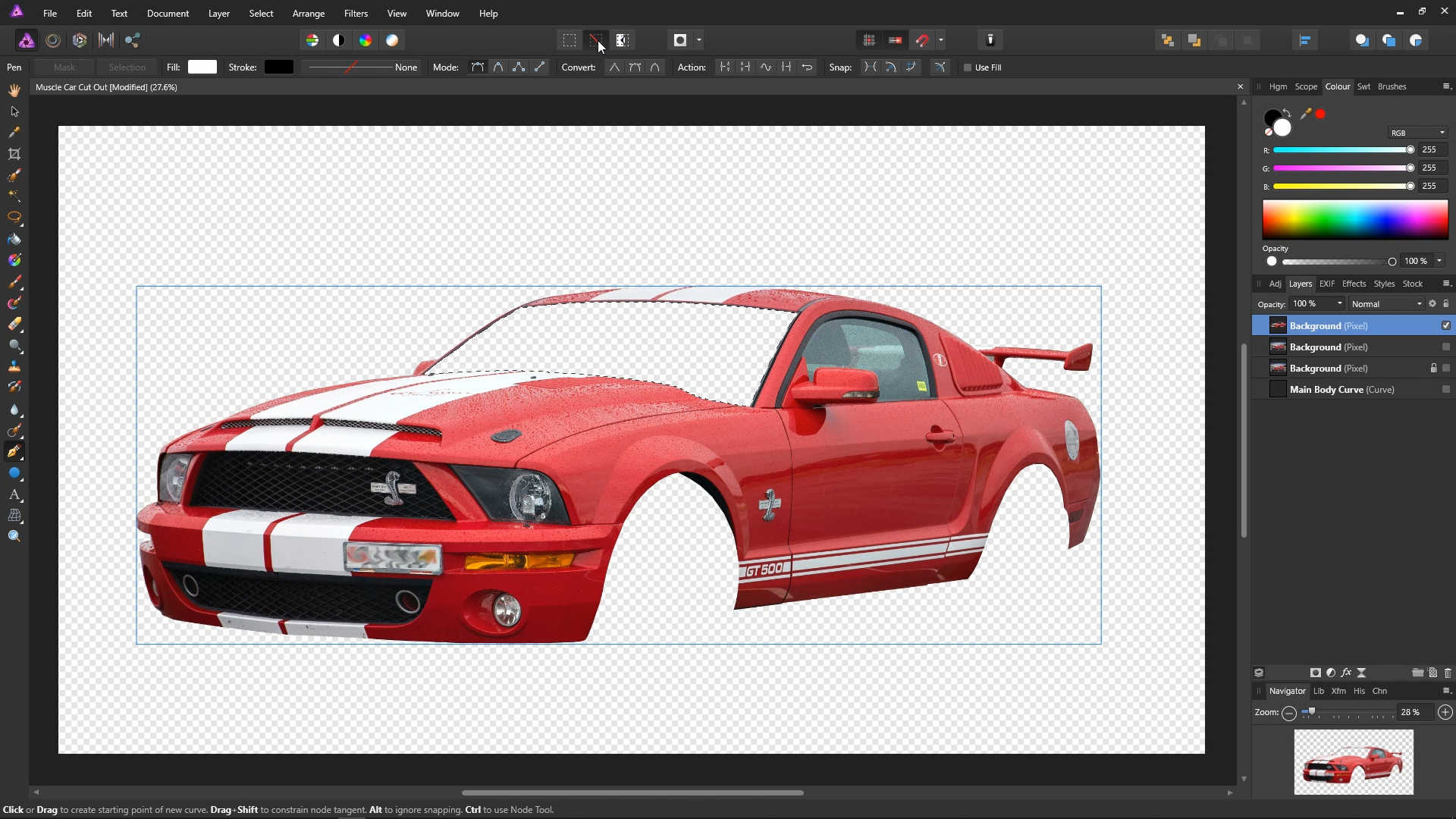Select the Crop tool

click(x=14, y=154)
